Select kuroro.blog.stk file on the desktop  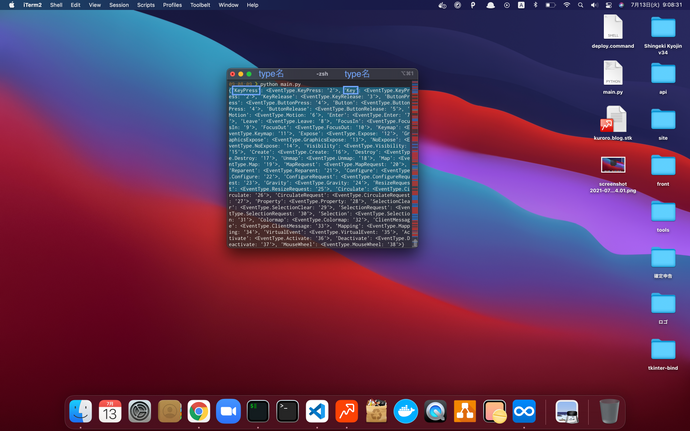613,123
